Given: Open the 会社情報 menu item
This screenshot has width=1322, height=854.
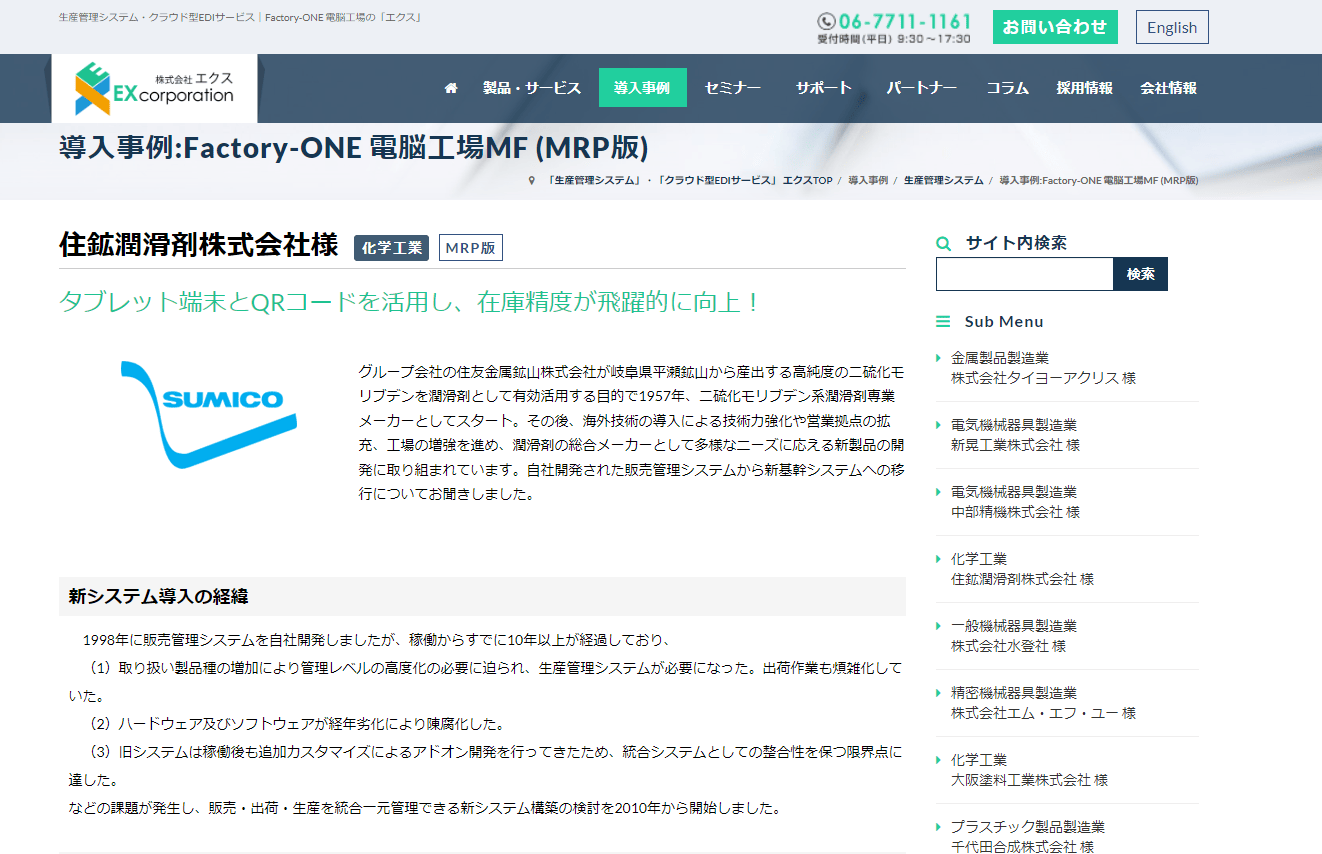Looking at the screenshot, I should point(1169,87).
